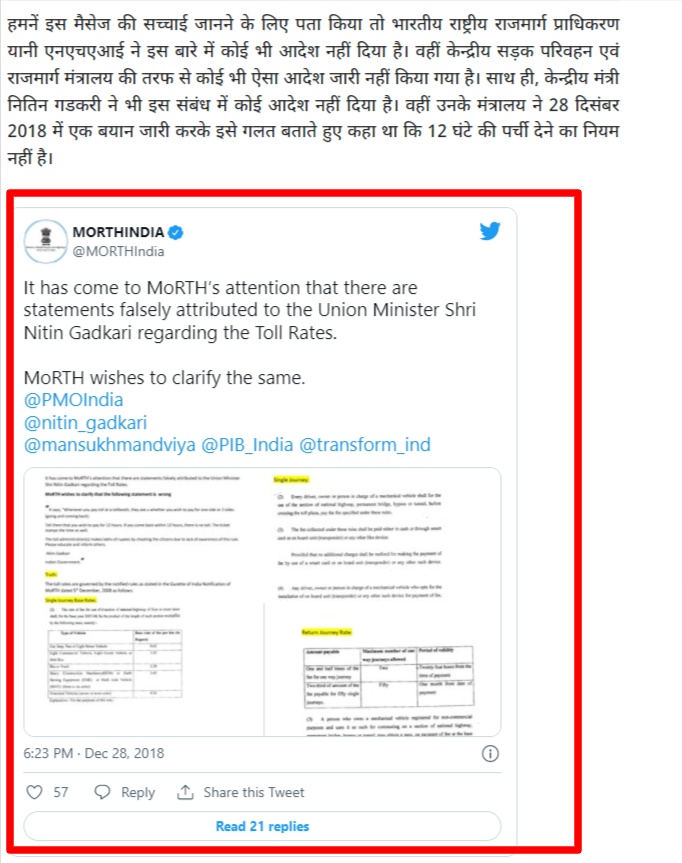
Task: Like the tweet via heart icon
Action: 35,792
